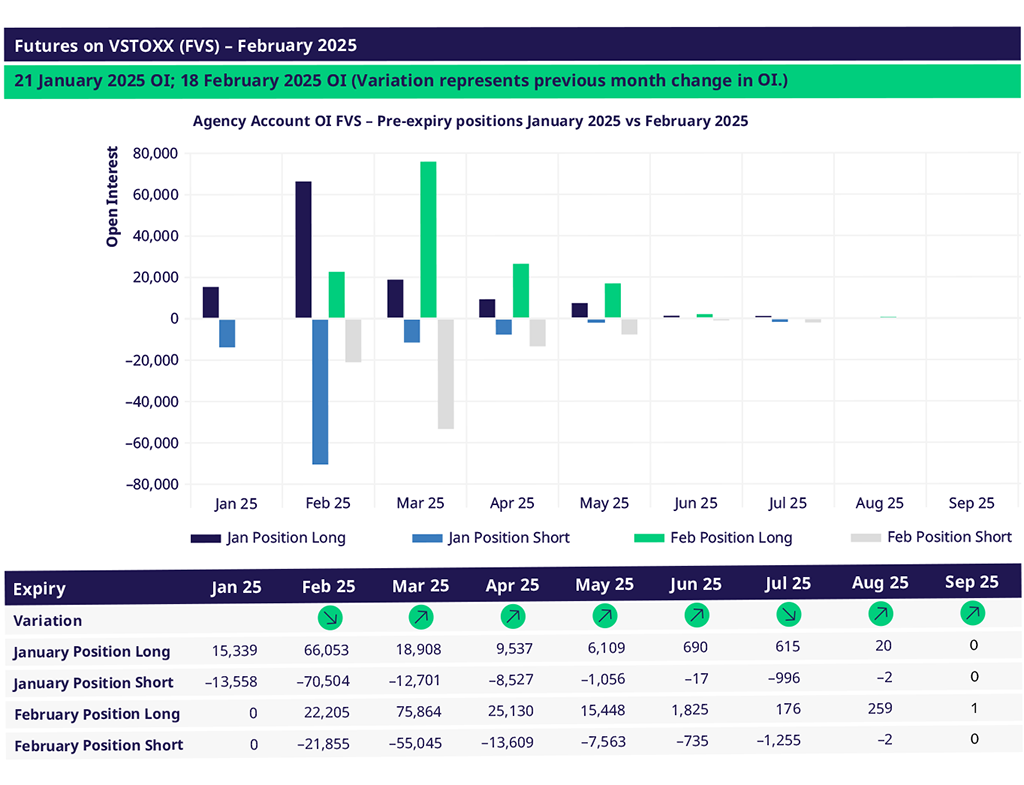This screenshot has height=785, width=1024.
Task: Select the Expiry table header cell
Action: point(40,589)
